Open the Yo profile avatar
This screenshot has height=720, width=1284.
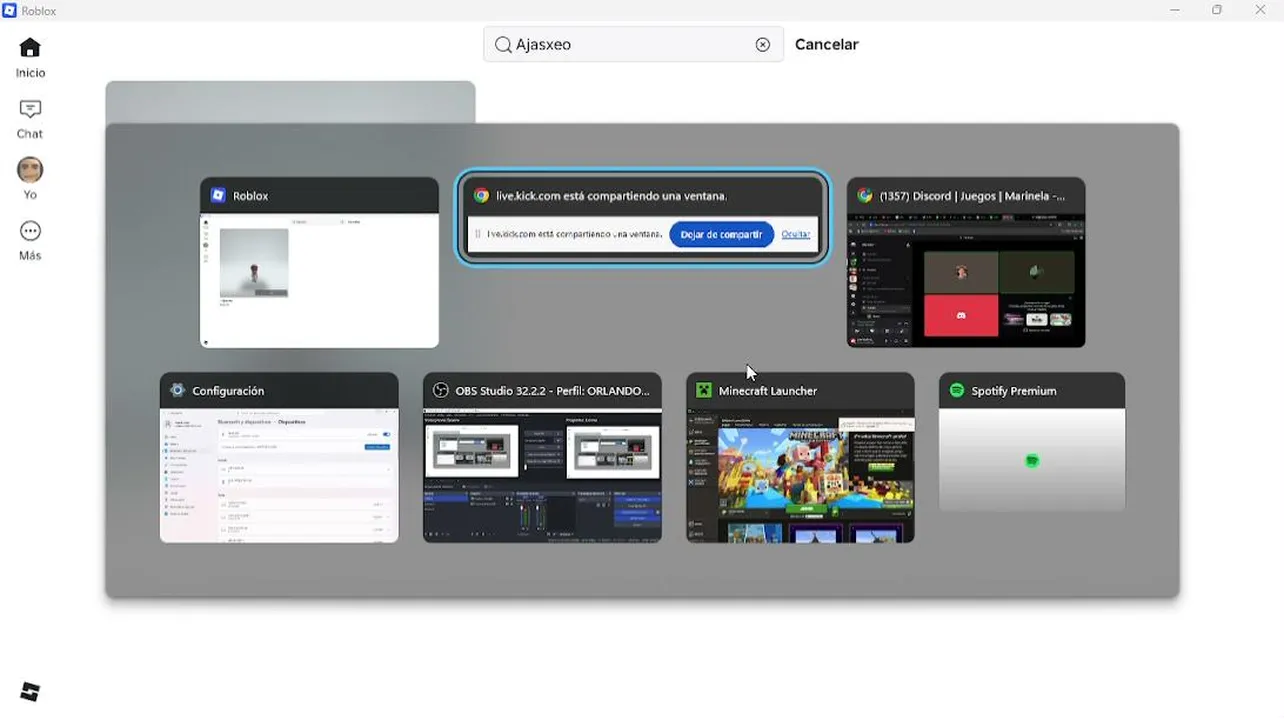(x=30, y=178)
